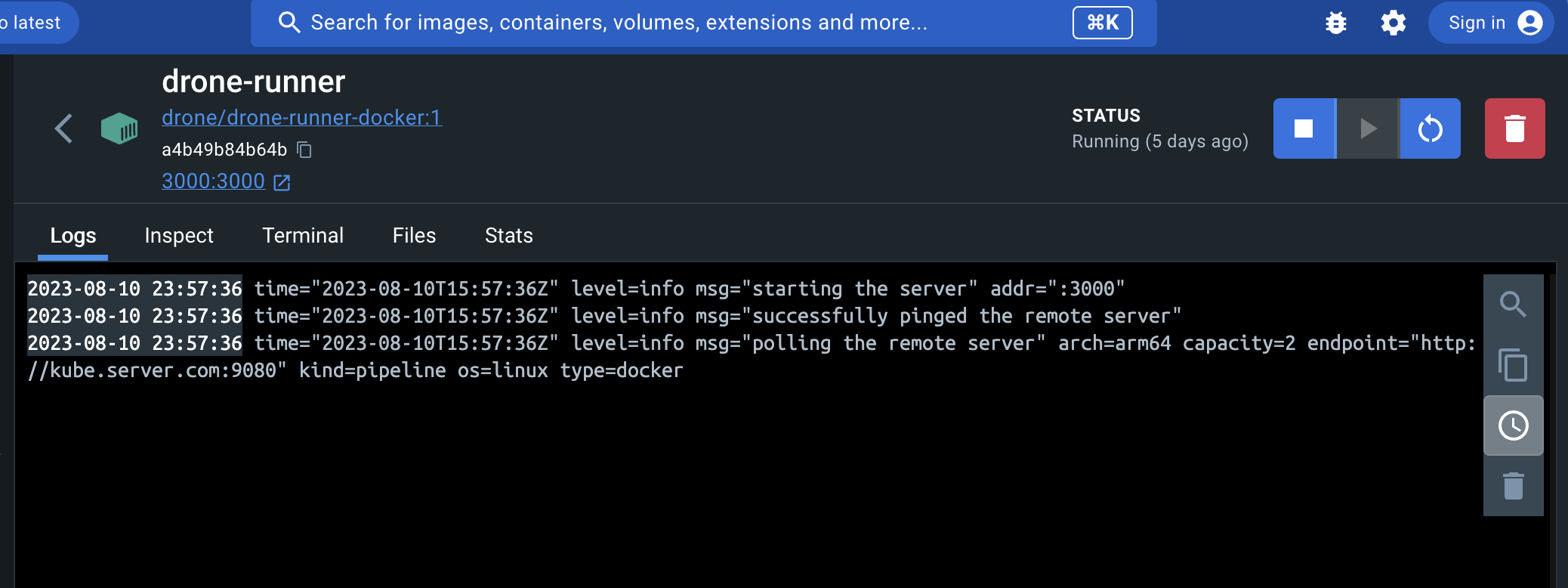Click the greyed-out Start play button
The height and width of the screenshot is (588, 1568).
pos(1368,128)
